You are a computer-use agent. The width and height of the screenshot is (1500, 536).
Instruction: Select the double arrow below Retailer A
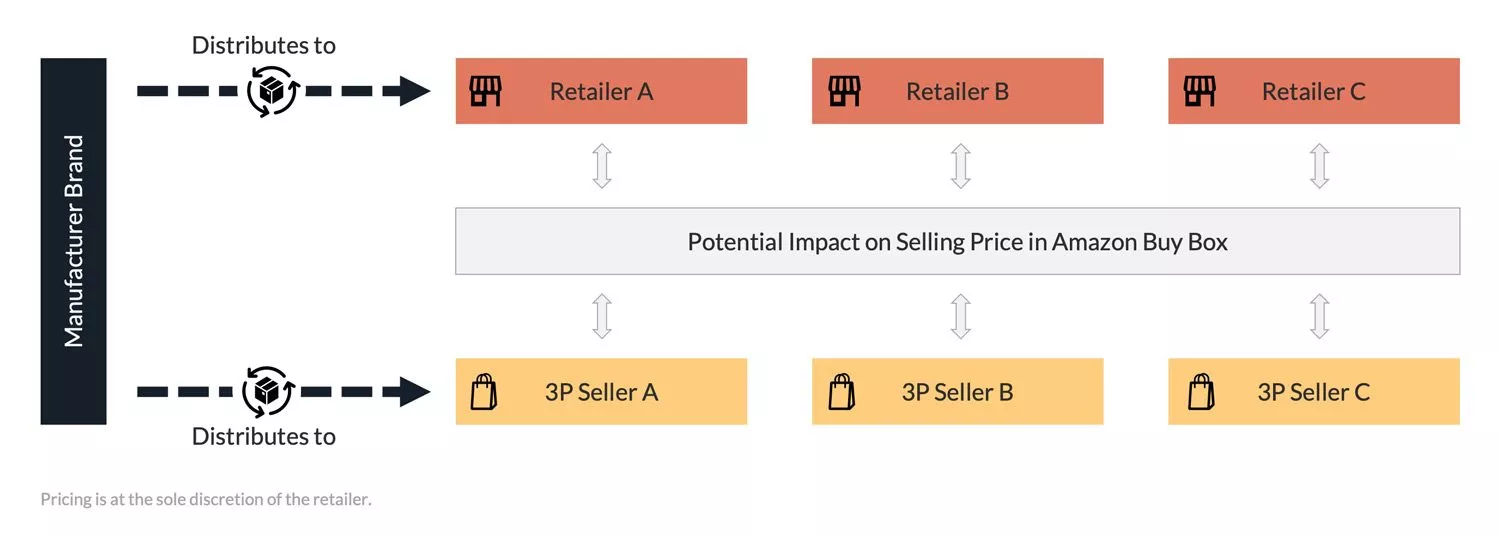601,166
